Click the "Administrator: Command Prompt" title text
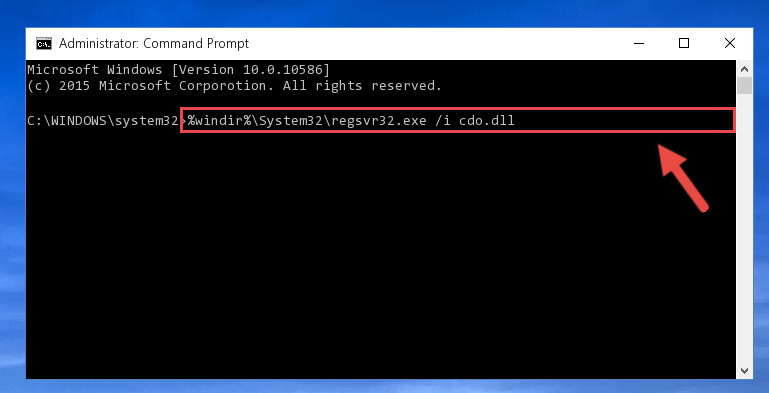The image size is (769, 393). coord(154,44)
